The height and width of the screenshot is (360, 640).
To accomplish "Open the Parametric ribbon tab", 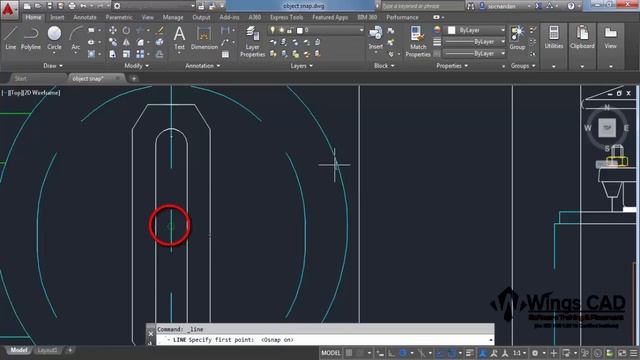I will pyautogui.click(x=119, y=17).
